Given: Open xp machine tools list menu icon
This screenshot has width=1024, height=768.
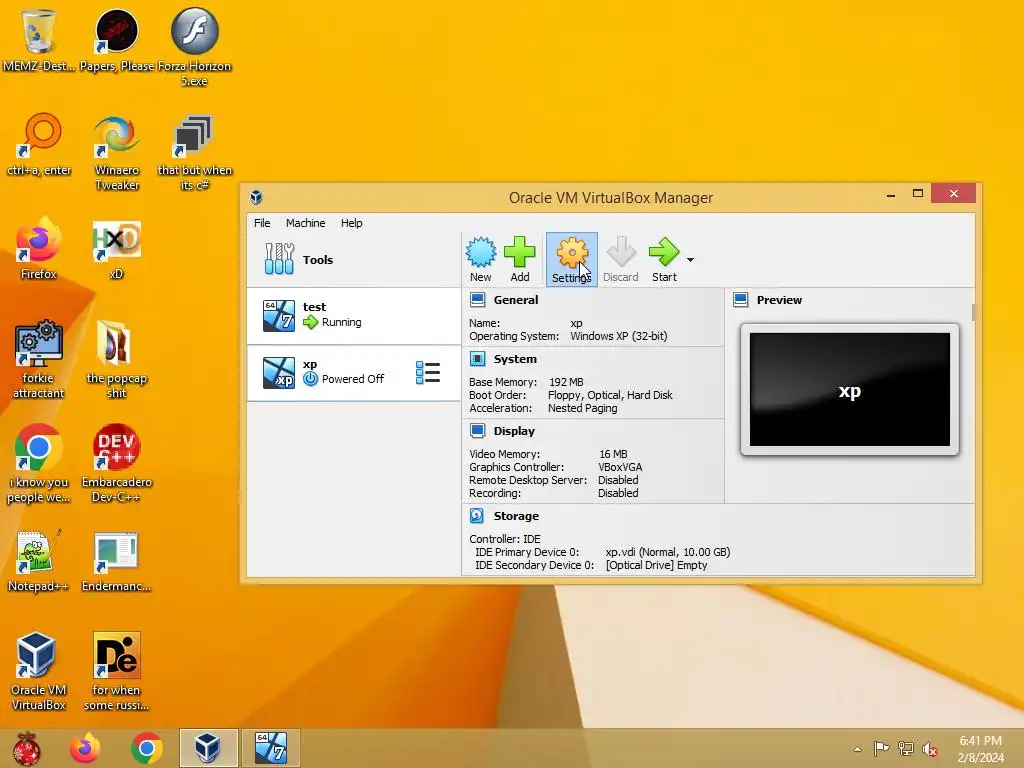Looking at the screenshot, I should (x=428, y=373).
